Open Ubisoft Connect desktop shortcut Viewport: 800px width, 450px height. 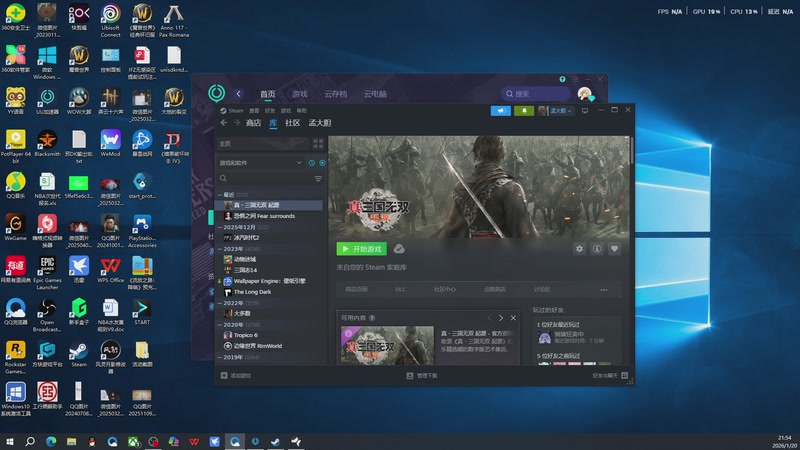coord(110,21)
